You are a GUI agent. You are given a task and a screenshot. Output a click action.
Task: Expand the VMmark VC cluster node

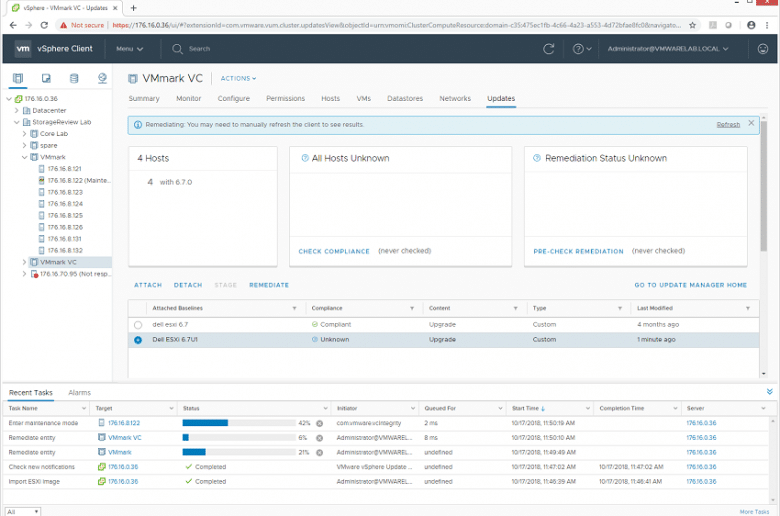(24, 262)
